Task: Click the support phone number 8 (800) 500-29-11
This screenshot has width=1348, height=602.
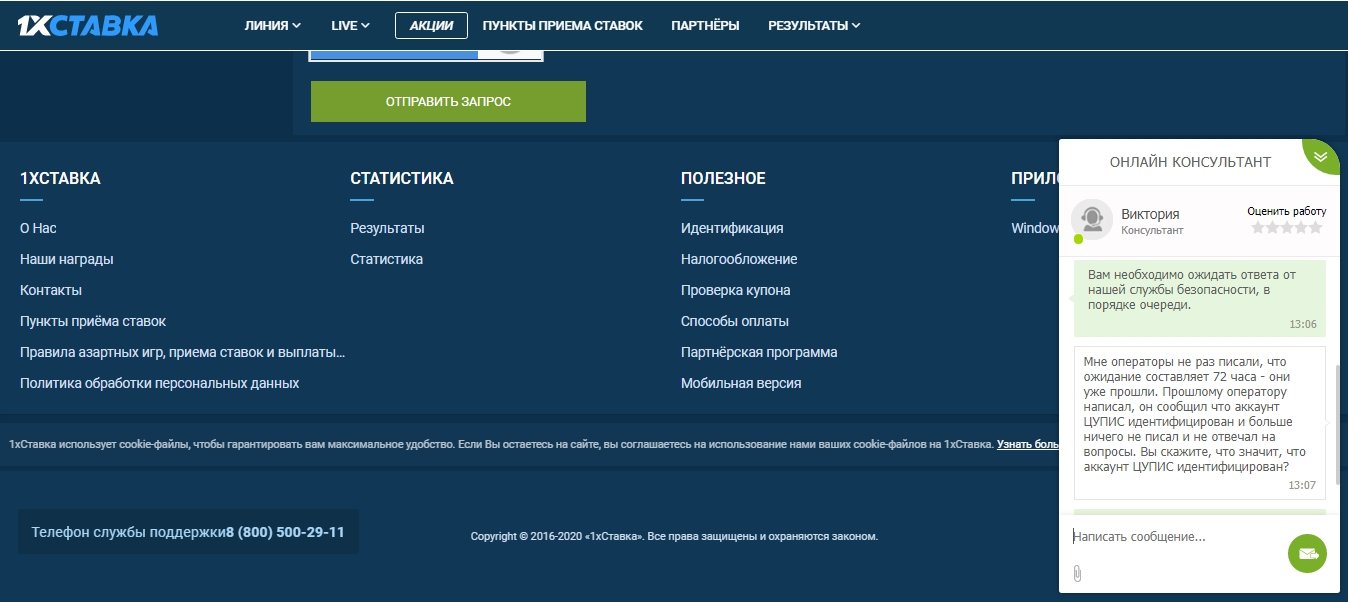Action: pos(285,532)
